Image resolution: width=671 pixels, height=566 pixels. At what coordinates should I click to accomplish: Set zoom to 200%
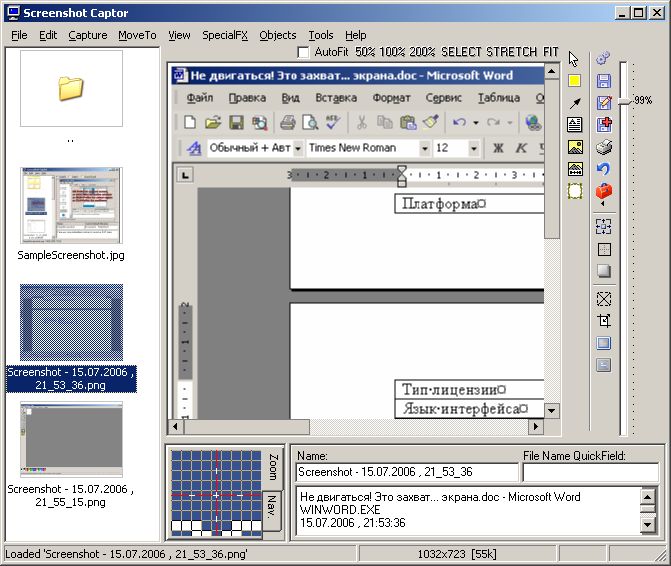[x=422, y=52]
